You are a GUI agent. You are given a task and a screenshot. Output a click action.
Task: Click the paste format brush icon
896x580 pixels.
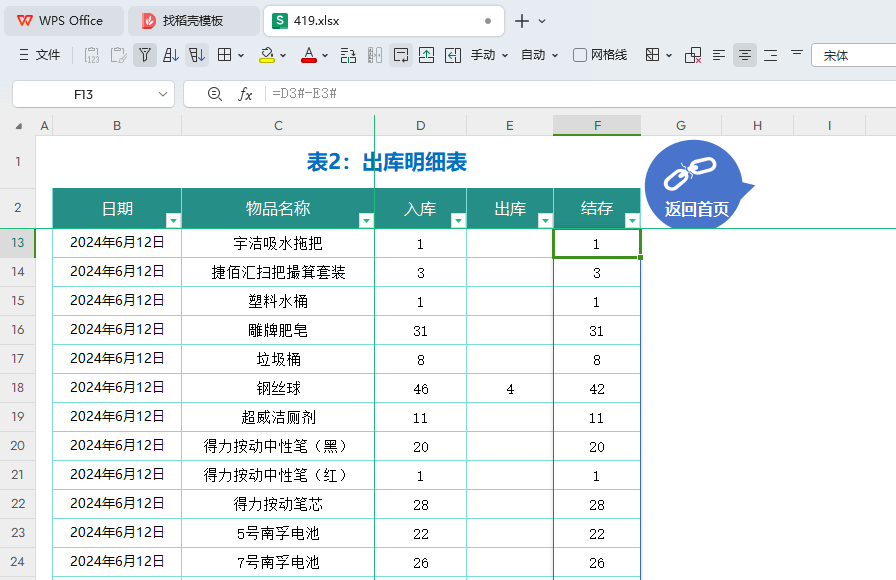pos(118,55)
